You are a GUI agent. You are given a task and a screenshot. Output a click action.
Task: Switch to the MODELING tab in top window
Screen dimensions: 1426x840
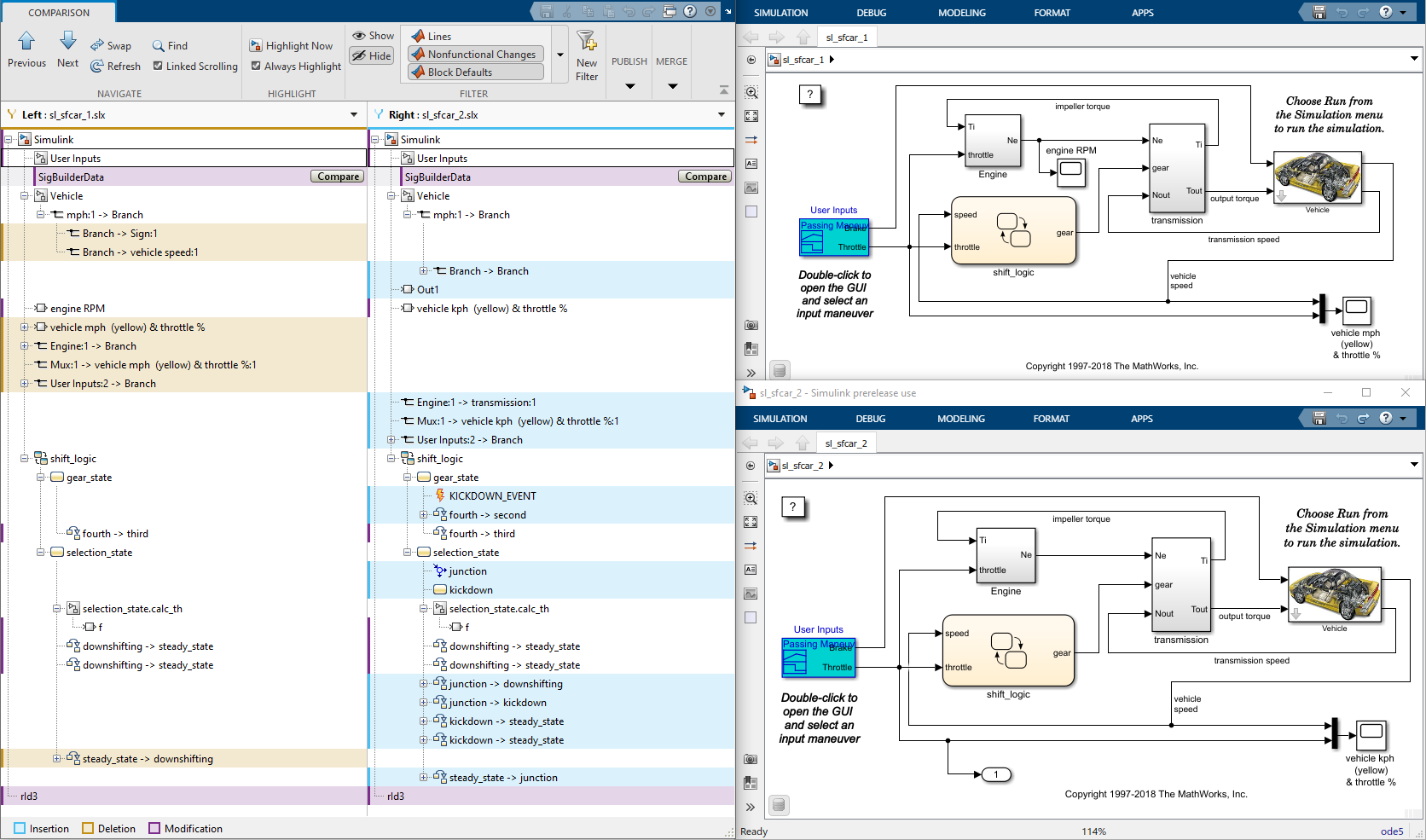[962, 13]
